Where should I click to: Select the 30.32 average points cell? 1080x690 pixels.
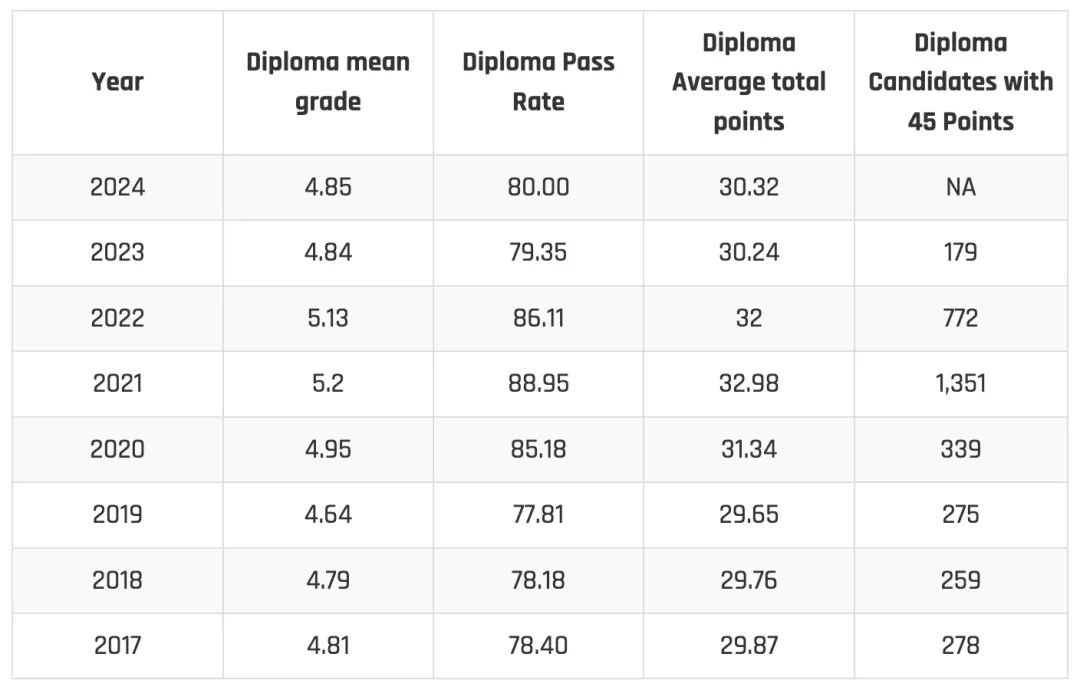click(749, 187)
